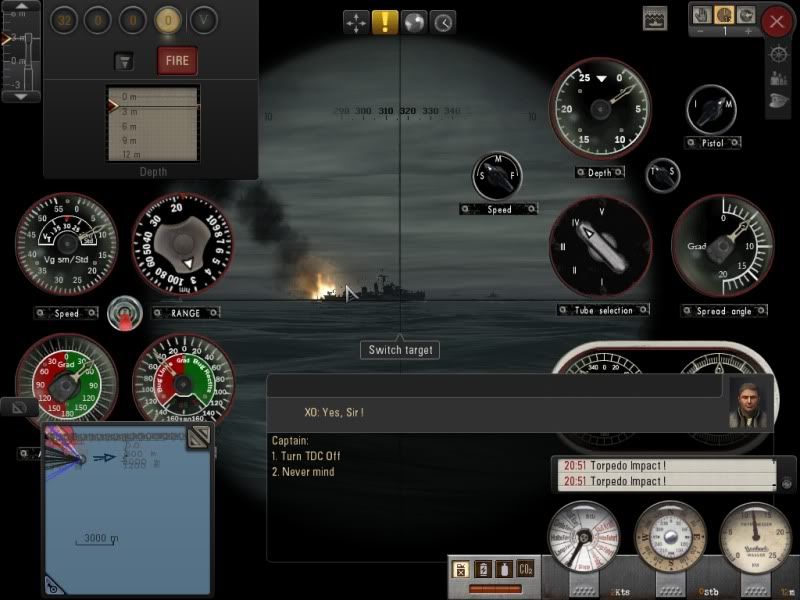Screen dimensions: 800x600
Task: Click left knob of top-right Depth label
Action: (580, 172)
